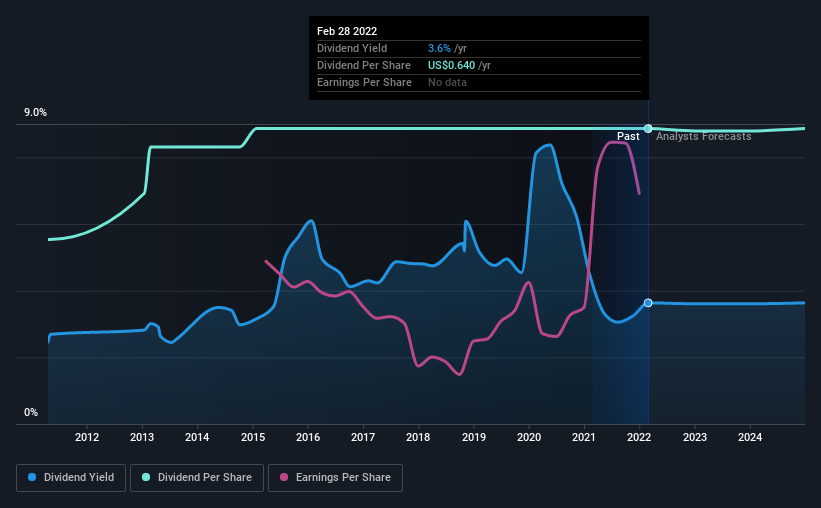This screenshot has height=508, width=821.
Task: Click the 2015 x-axis label
Action: (x=253, y=437)
